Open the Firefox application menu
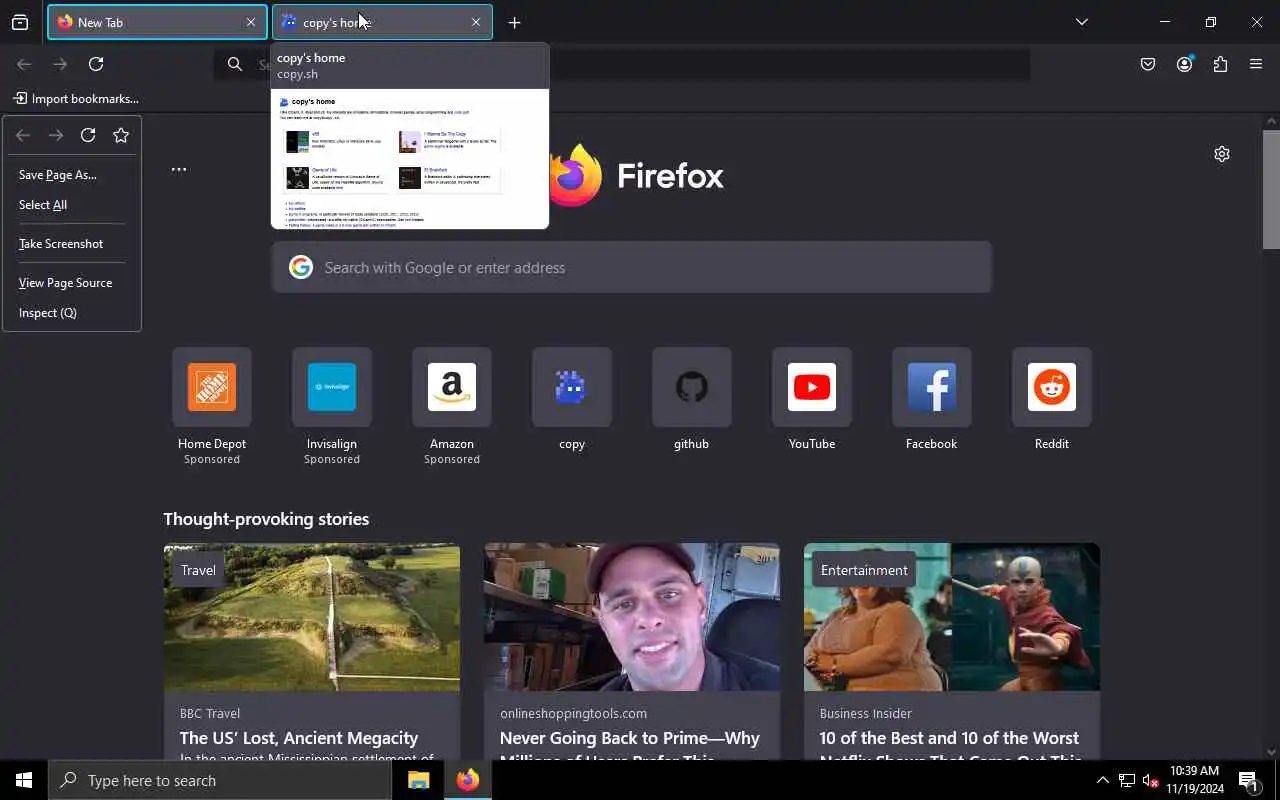Image resolution: width=1280 pixels, height=800 pixels. point(1256,64)
